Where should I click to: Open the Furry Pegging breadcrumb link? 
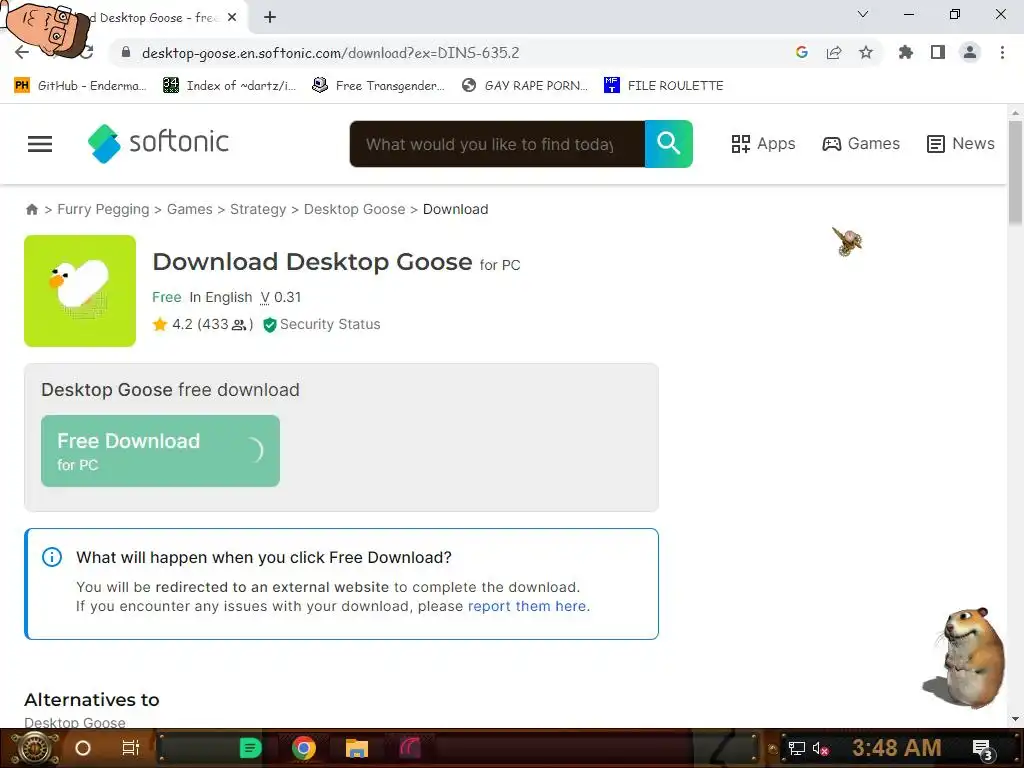tap(103, 209)
